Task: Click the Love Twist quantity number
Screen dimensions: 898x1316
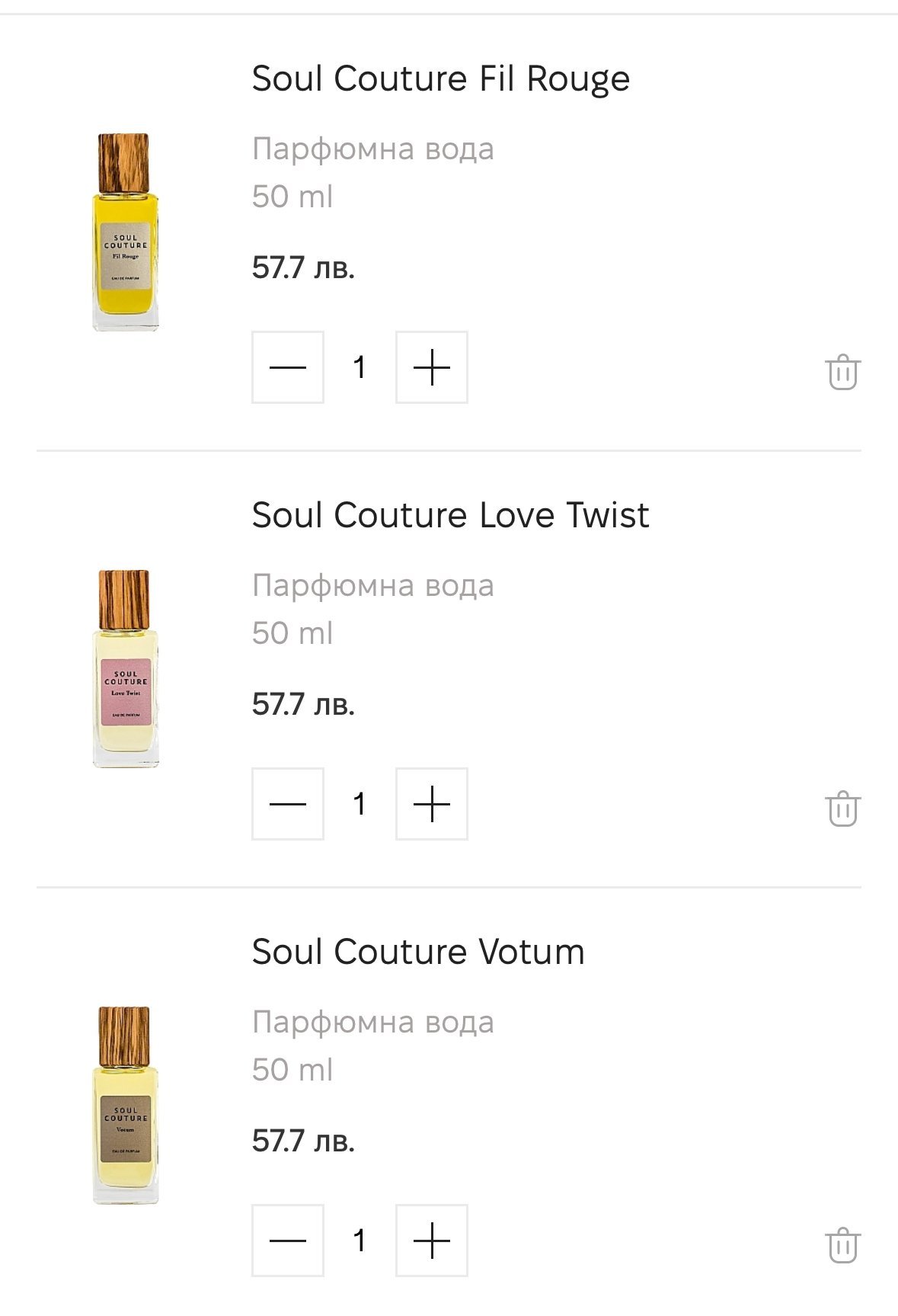Action: [360, 804]
